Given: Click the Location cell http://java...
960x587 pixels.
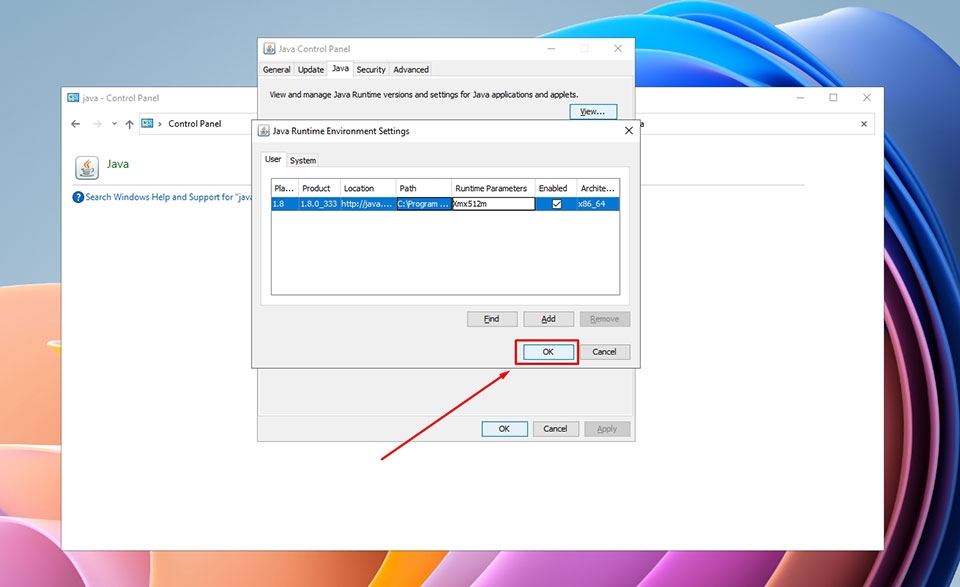Looking at the screenshot, I should 367,204.
